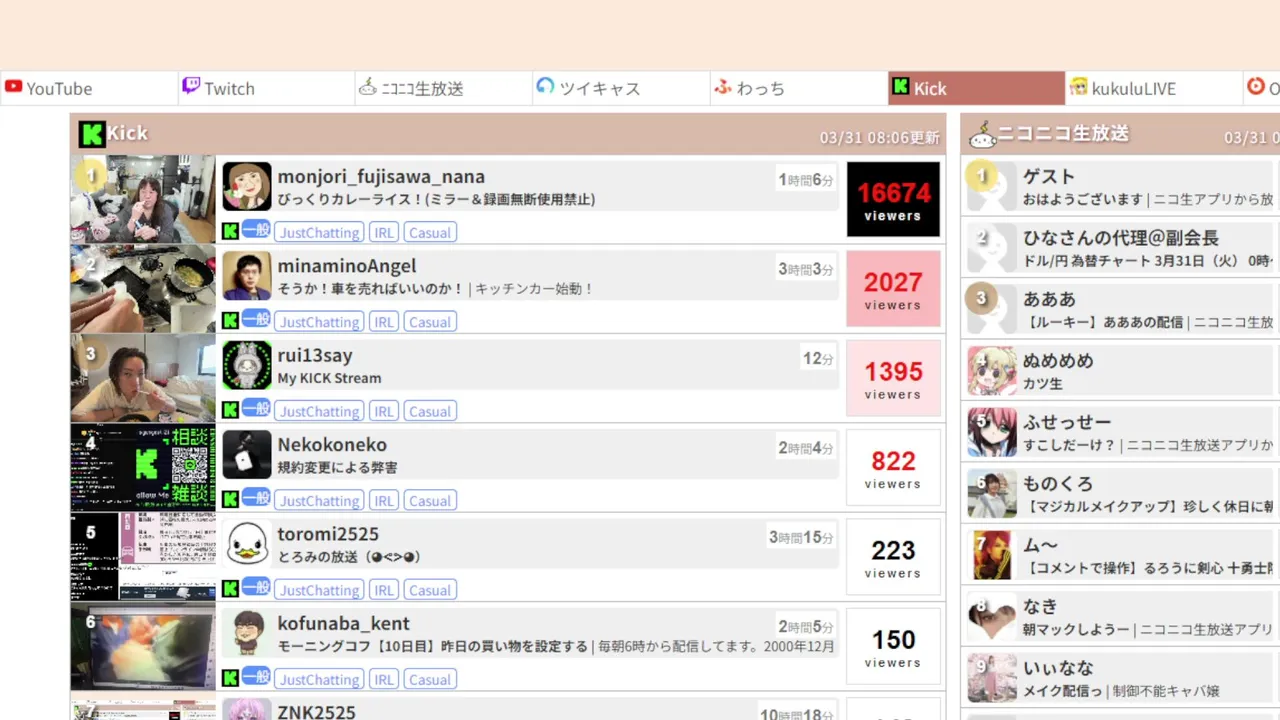The height and width of the screenshot is (720, 1280).
Task: Click monjori_fujisawa_nana avatar icon
Action: pyautogui.click(x=247, y=187)
